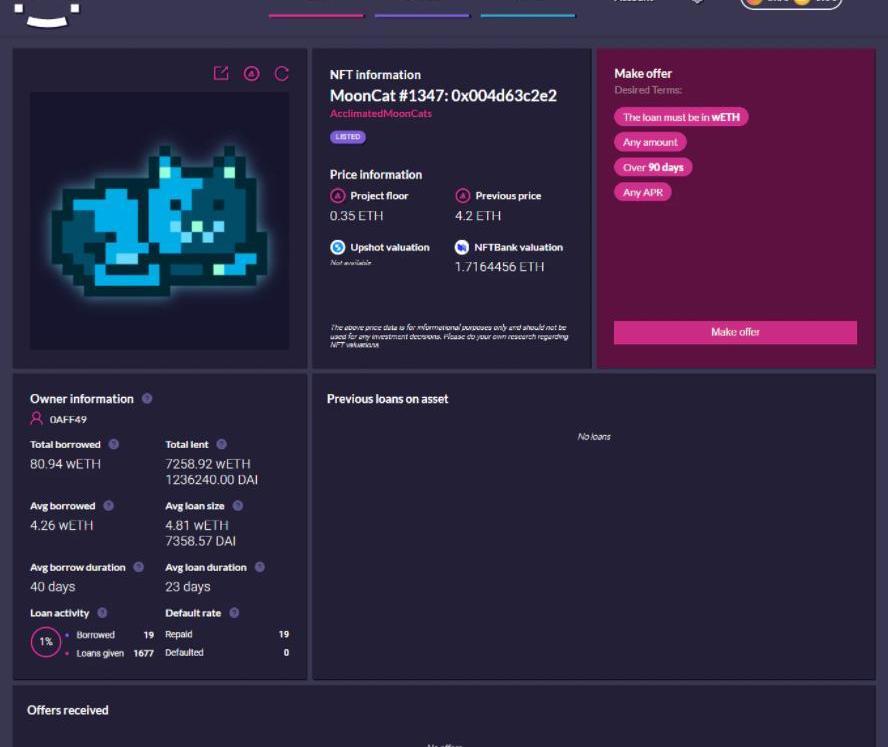Click the owner address 0AFF49
Screen dimensions: 888x747
tap(68, 420)
